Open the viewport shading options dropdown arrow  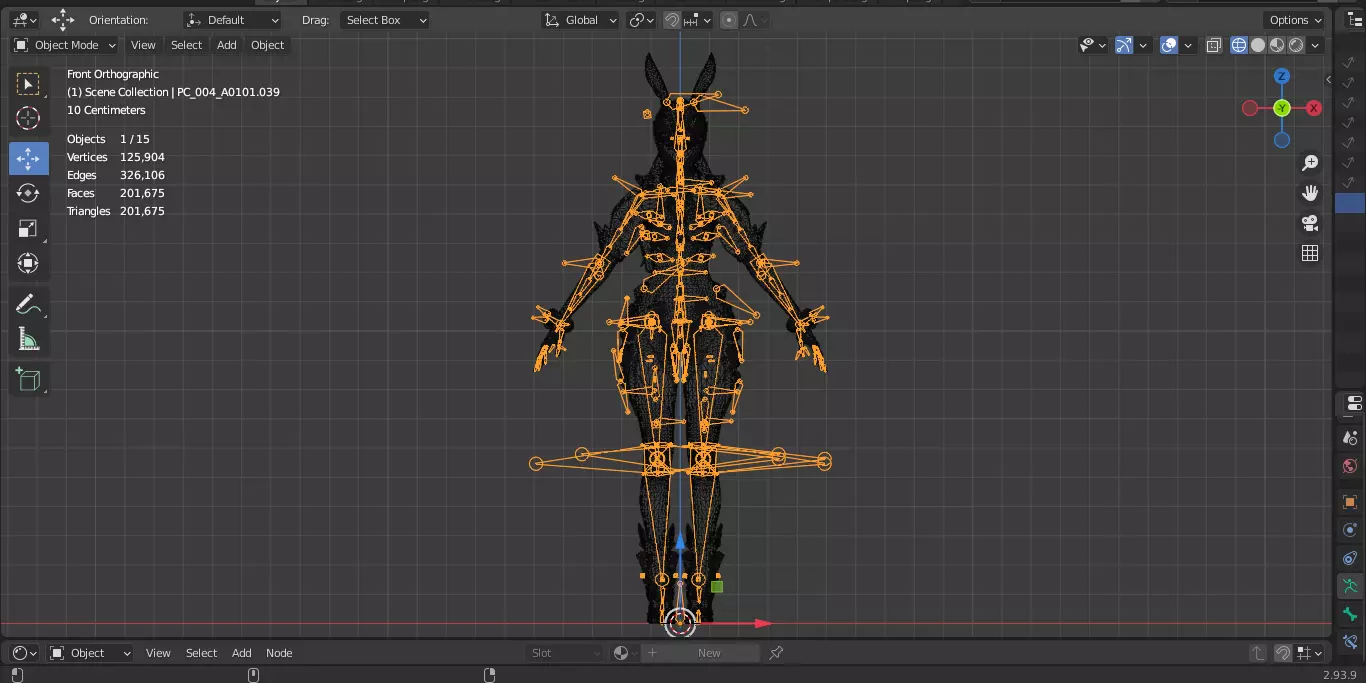coord(1315,45)
